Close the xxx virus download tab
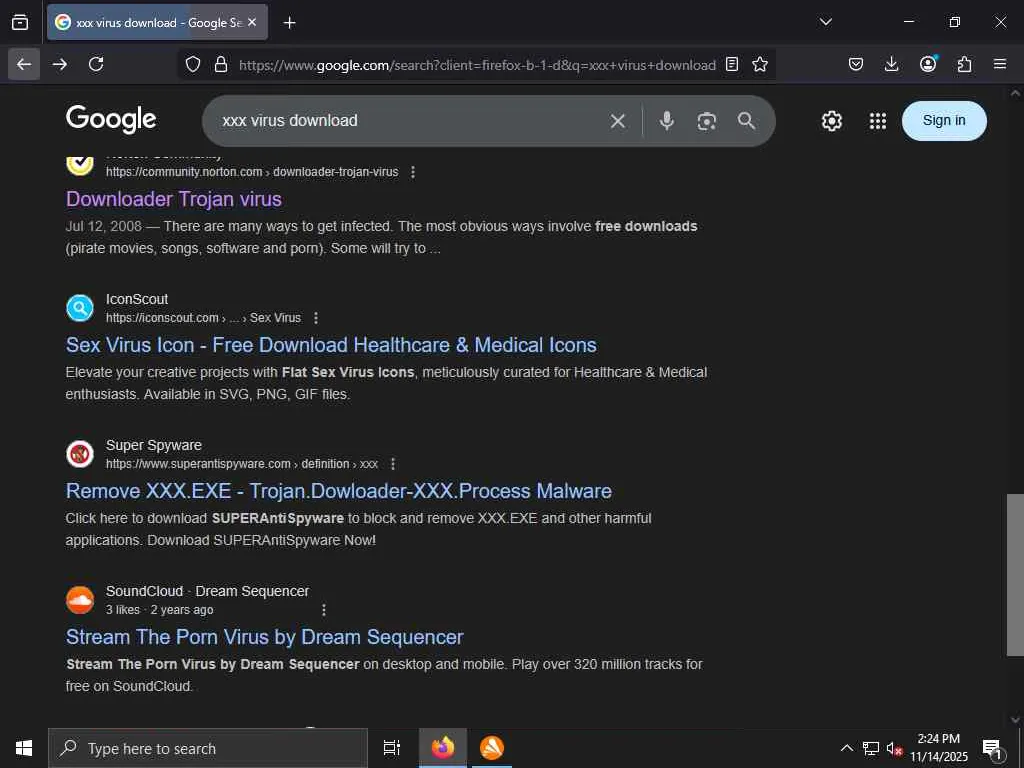1024x768 pixels. tap(252, 22)
